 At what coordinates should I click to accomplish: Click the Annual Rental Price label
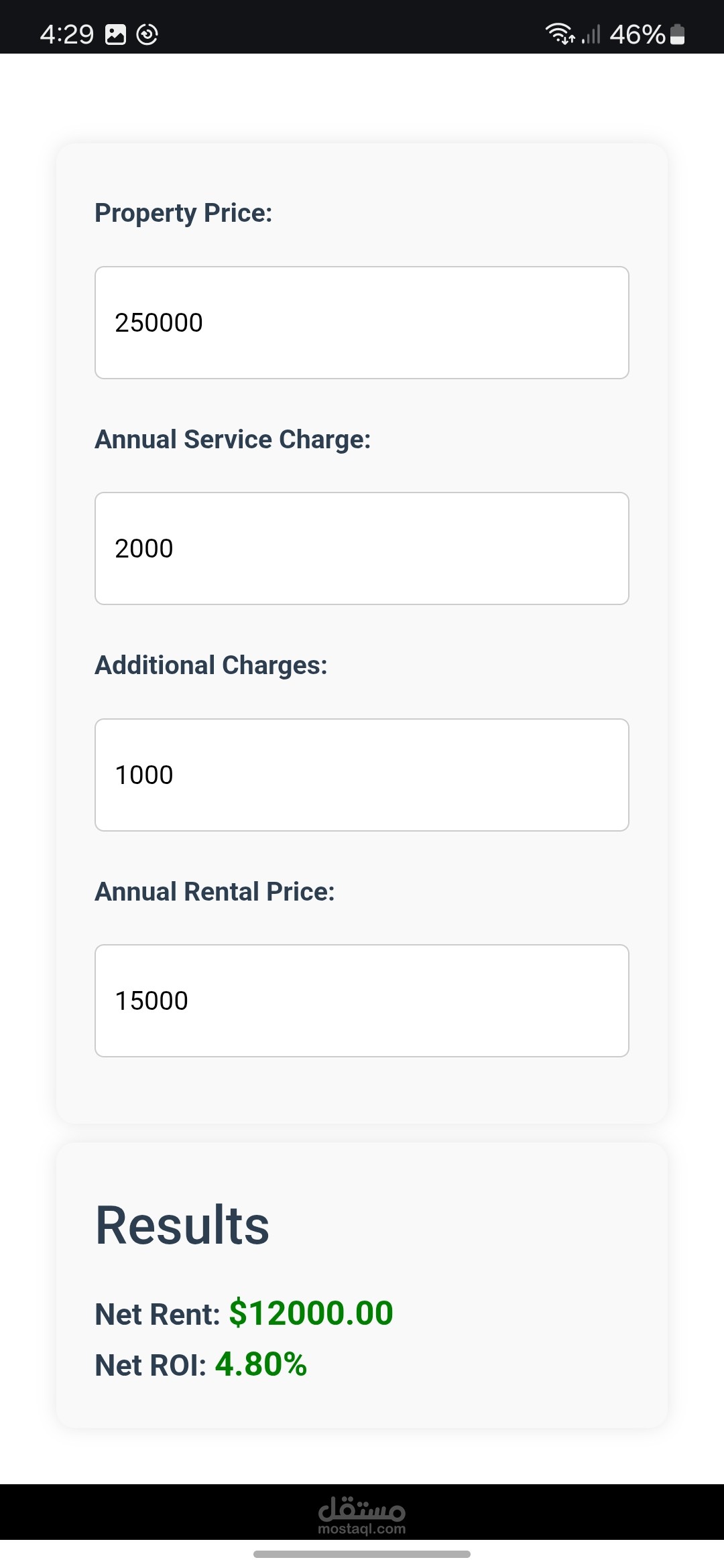[215, 892]
